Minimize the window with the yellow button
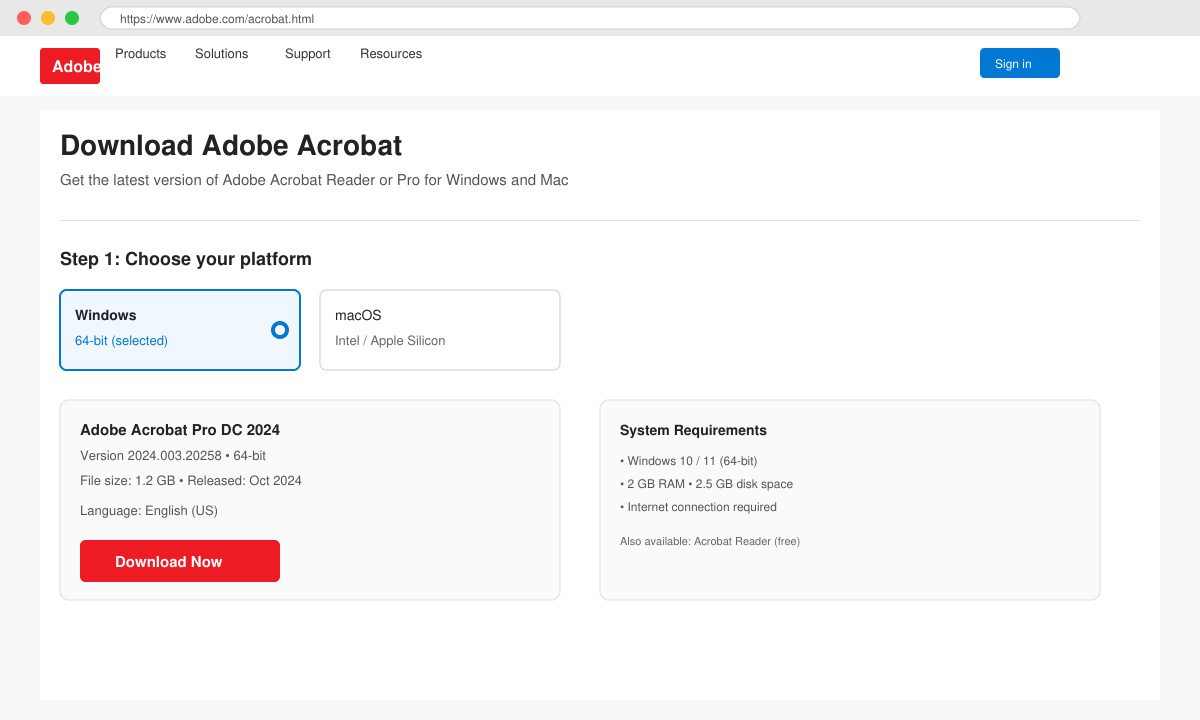 coord(48,18)
